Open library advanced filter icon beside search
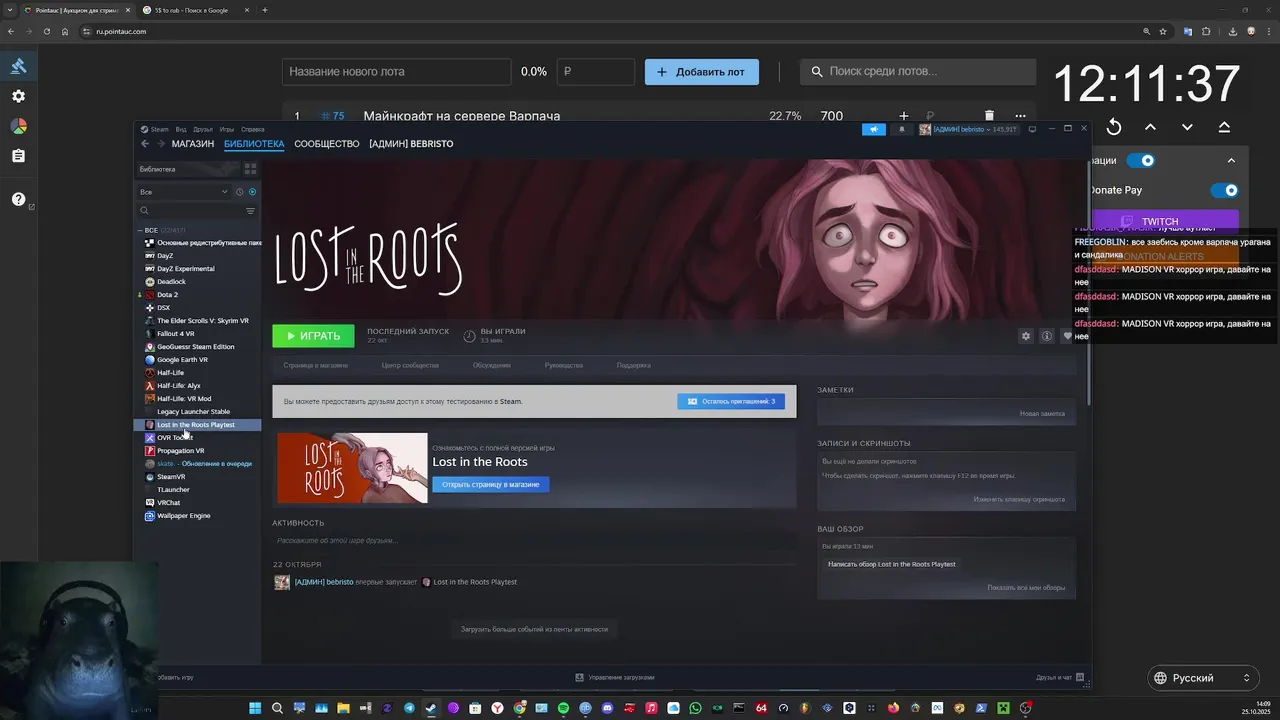Viewport: 1280px width, 720px height. coord(250,211)
